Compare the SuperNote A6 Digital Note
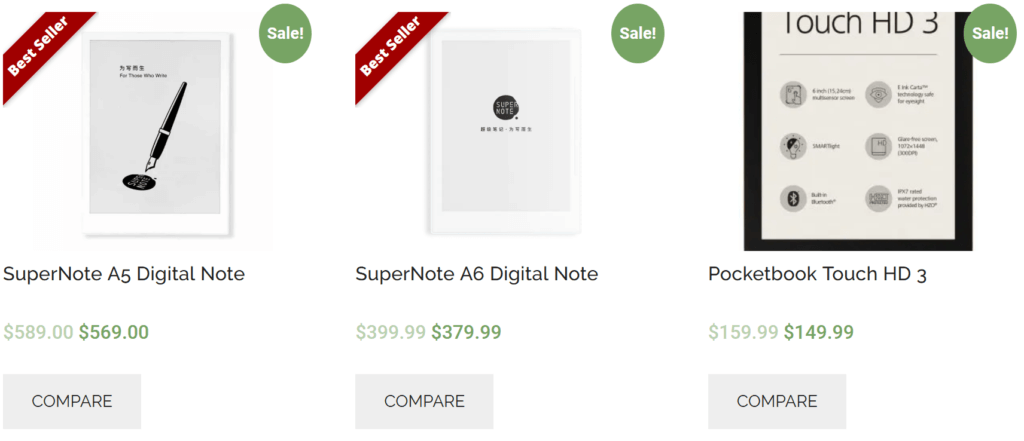 (424, 401)
